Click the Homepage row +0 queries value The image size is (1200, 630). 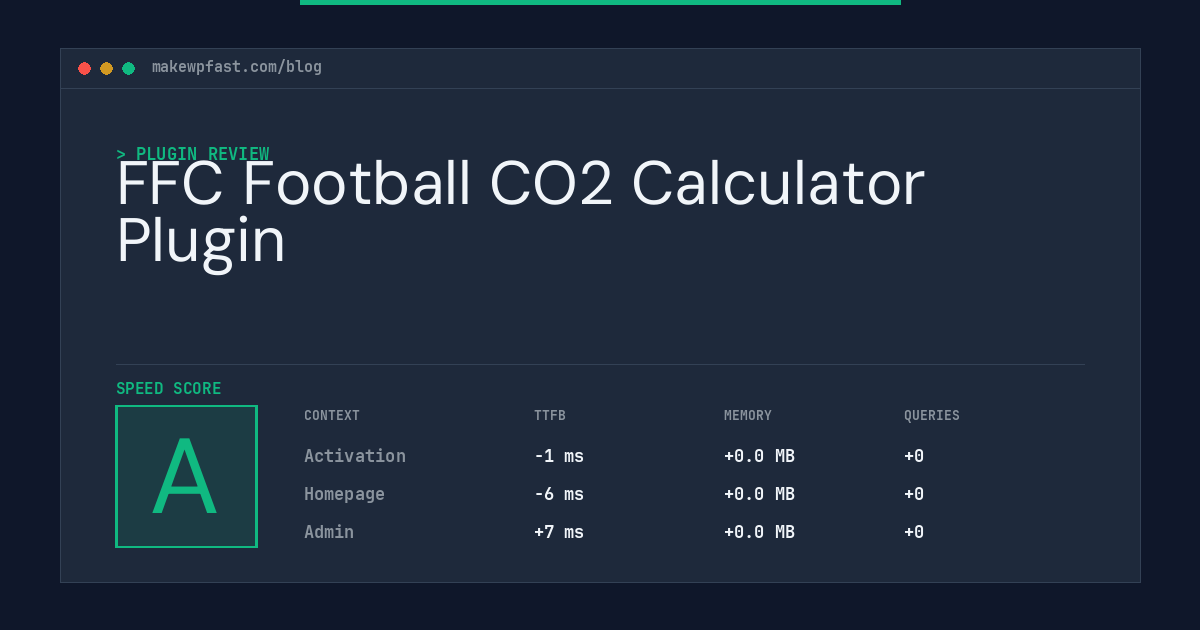click(x=914, y=494)
